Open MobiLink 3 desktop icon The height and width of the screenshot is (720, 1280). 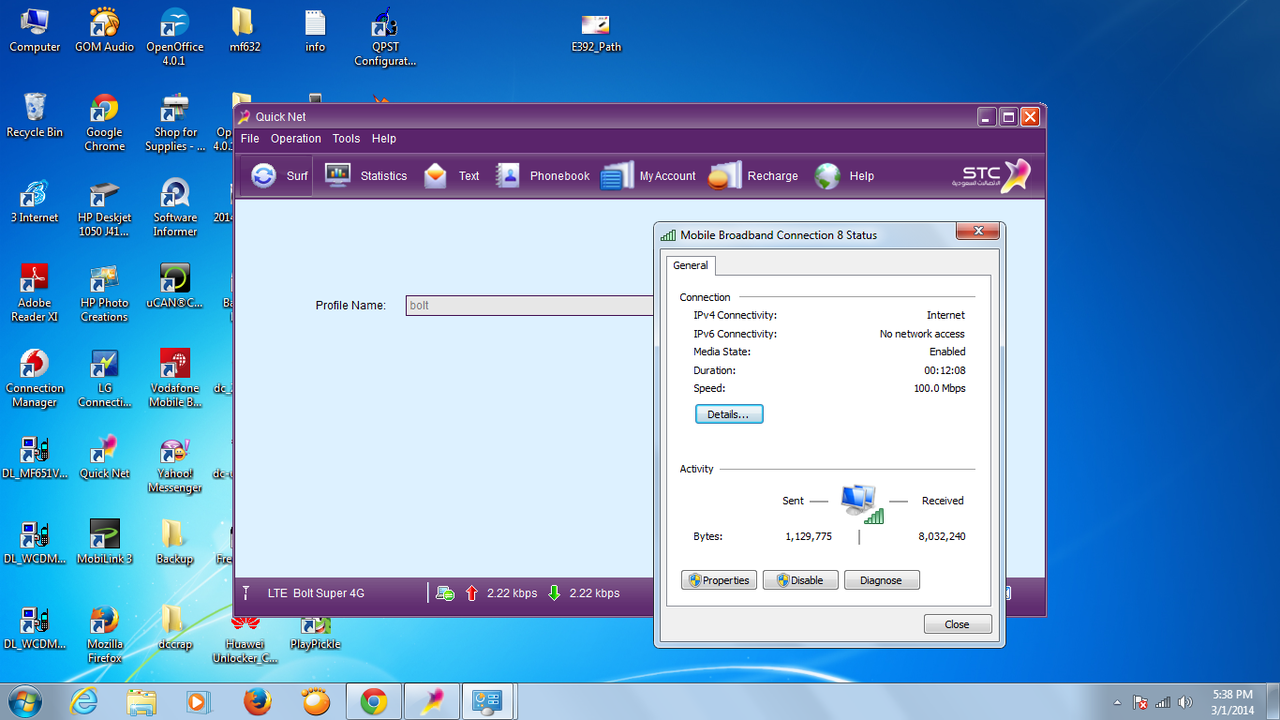point(105,541)
